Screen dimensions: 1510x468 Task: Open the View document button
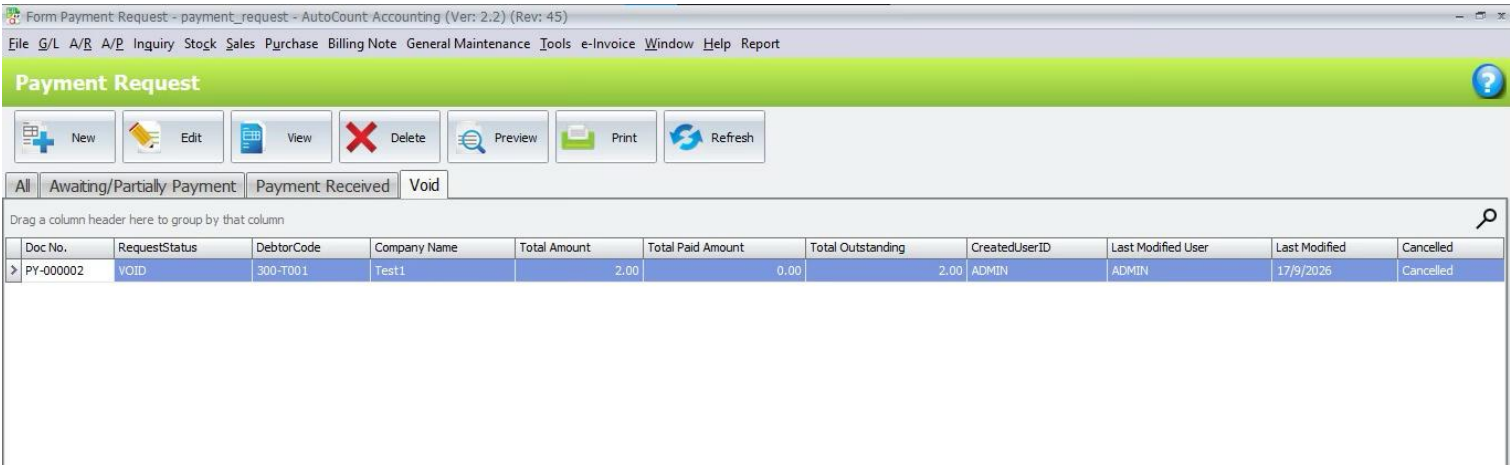(x=277, y=138)
